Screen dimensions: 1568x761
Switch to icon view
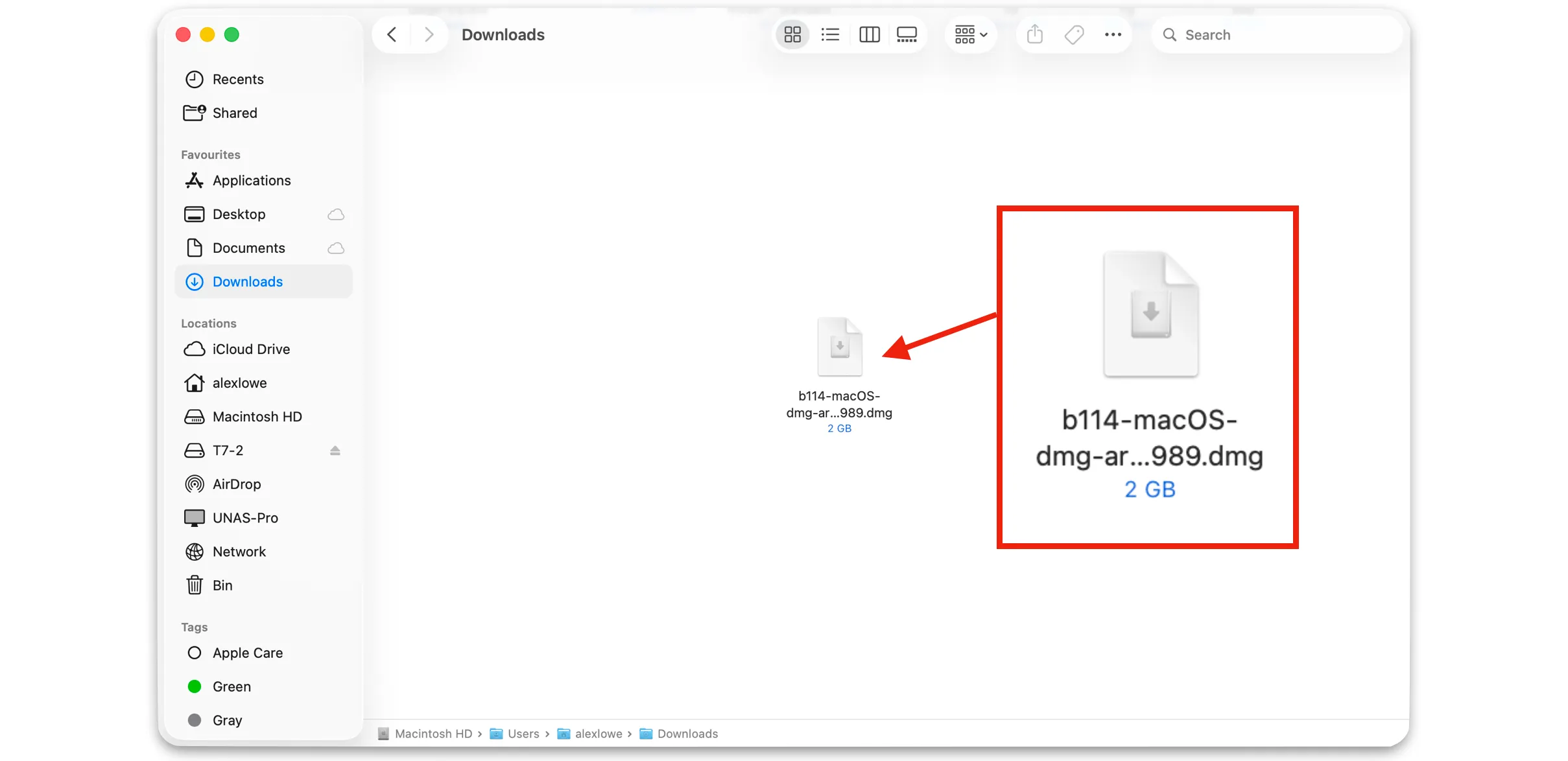(792, 34)
